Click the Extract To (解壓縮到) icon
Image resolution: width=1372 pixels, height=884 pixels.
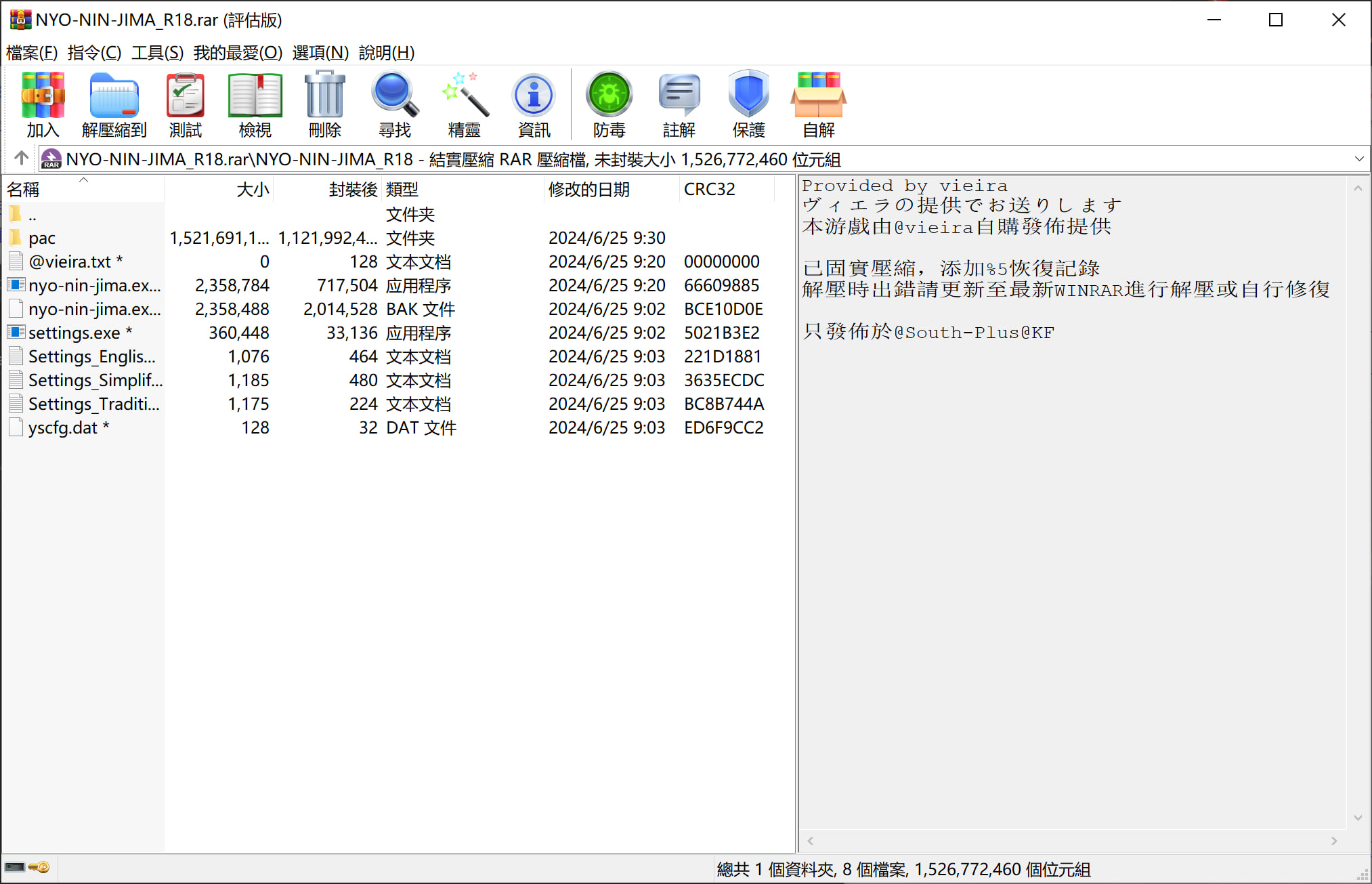point(114,104)
